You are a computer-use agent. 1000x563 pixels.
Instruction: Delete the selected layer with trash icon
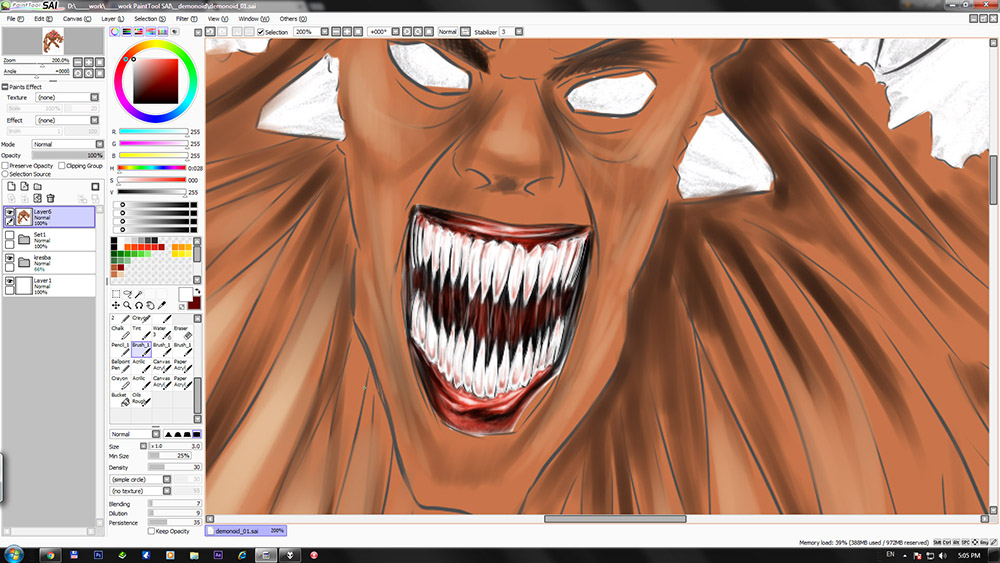(50, 198)
